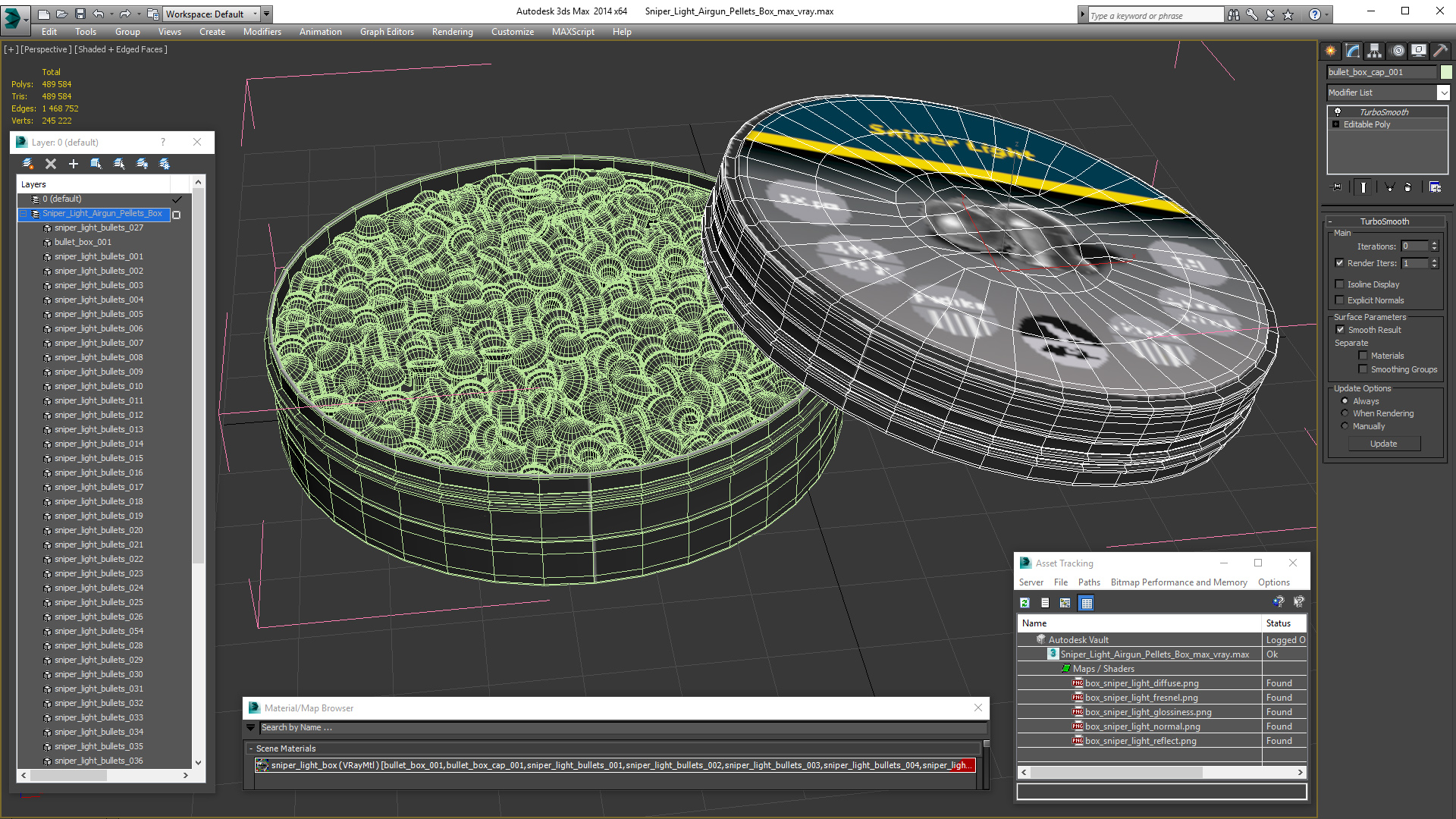The width and height of the screenshot is (1456, 819).
Task: Click the Shaded + Edged Faces viewport label
Action: [121, 49]
